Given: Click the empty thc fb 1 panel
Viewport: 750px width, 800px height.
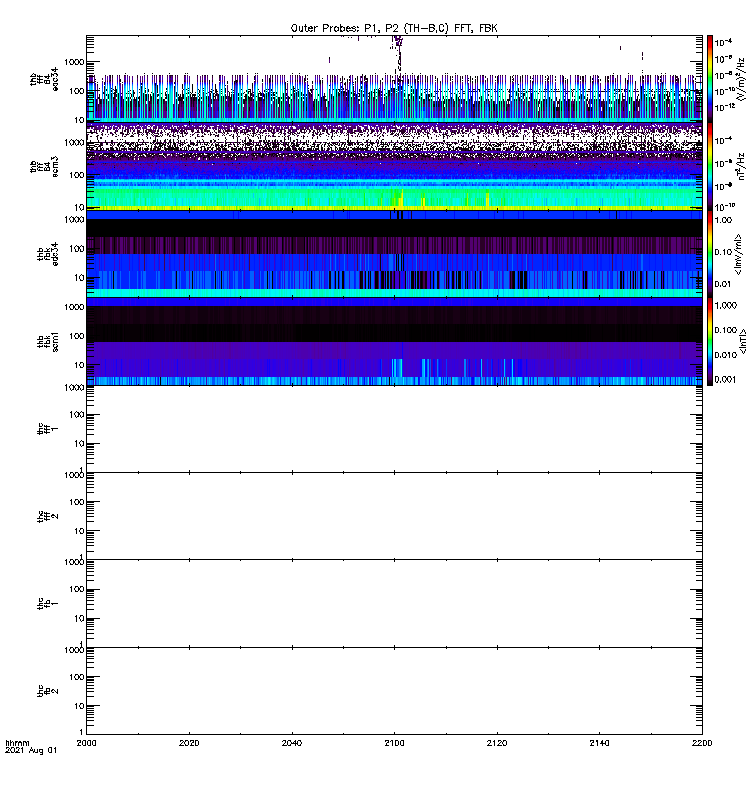Looking at the screenshot, I should coord(394,604).
